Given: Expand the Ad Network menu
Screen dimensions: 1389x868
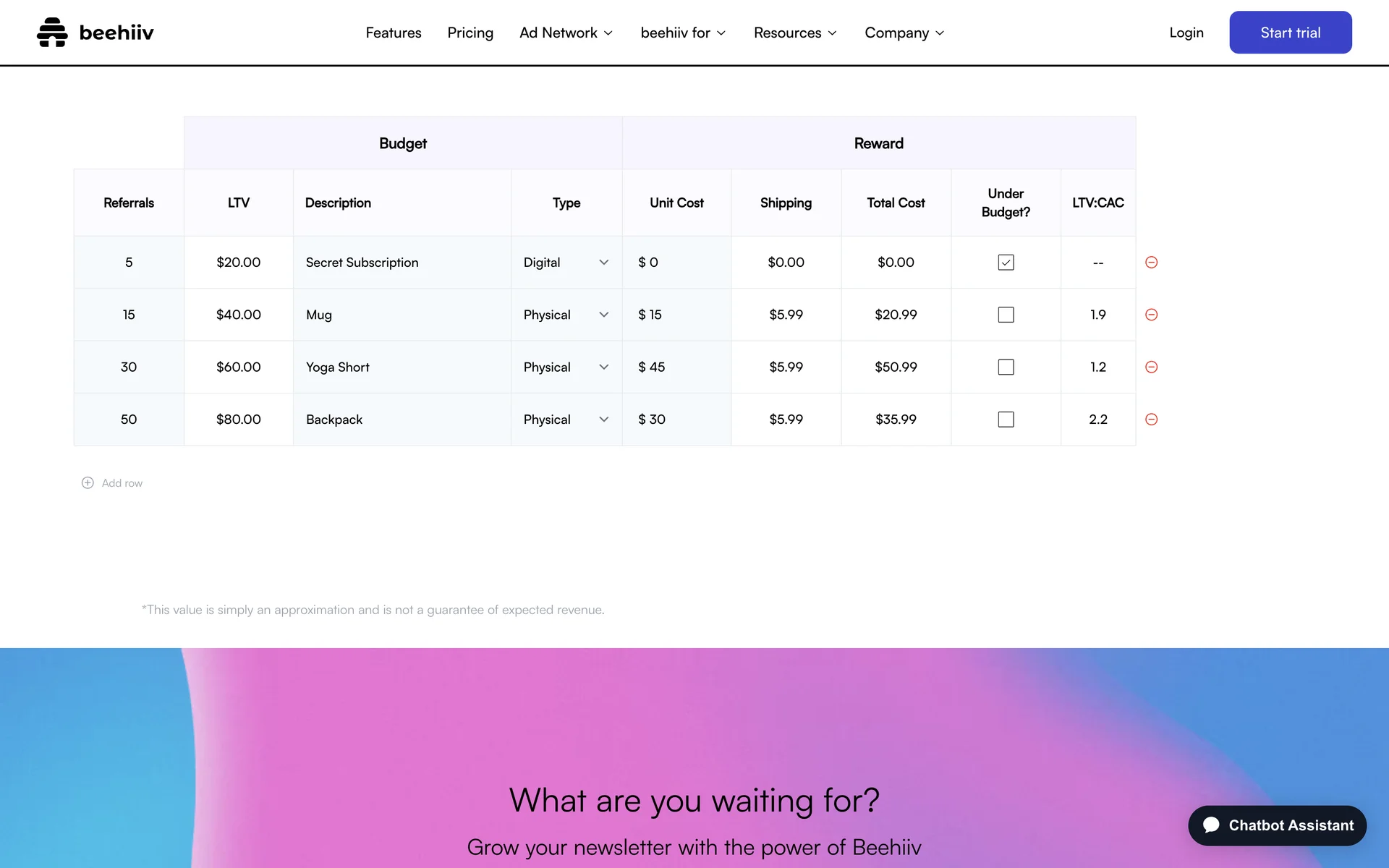Looking at the screenshot, I should click(566, 33).
